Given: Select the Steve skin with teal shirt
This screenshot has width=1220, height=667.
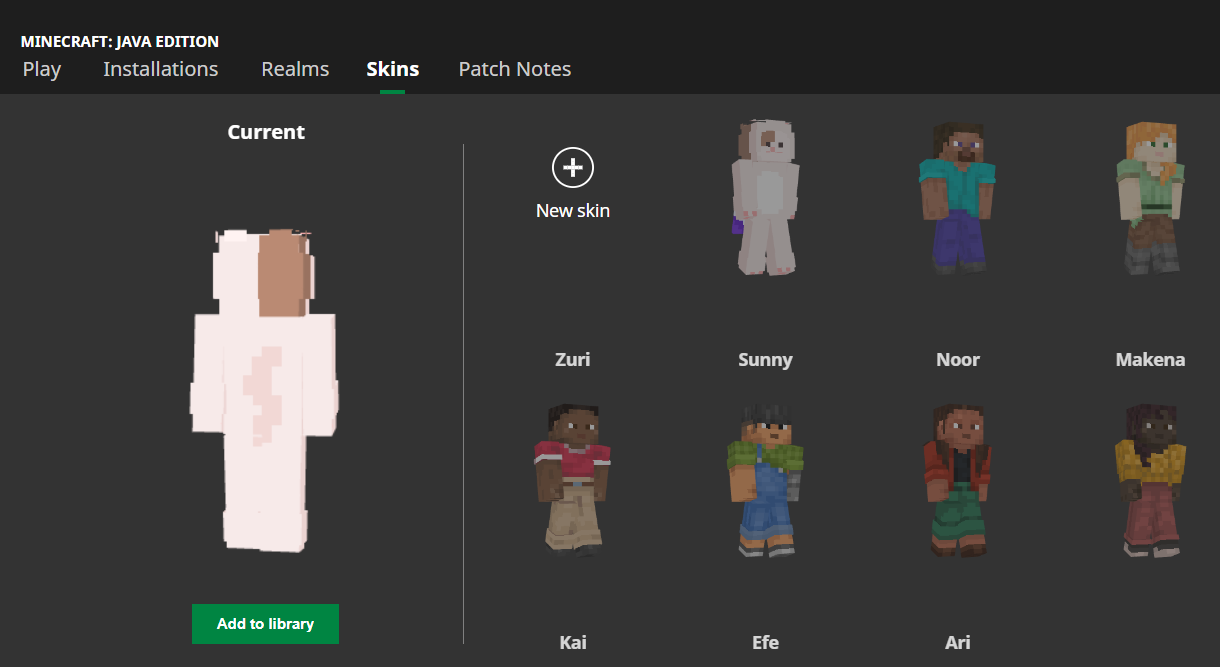Looking at the screenshot, I should pyautogui.click(x=958, y=199).
